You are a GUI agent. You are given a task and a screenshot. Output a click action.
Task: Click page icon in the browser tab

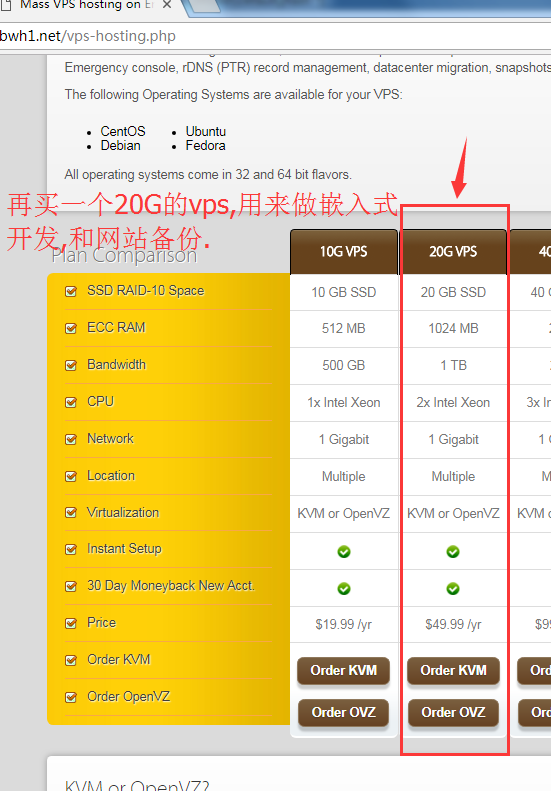(6, 5)
